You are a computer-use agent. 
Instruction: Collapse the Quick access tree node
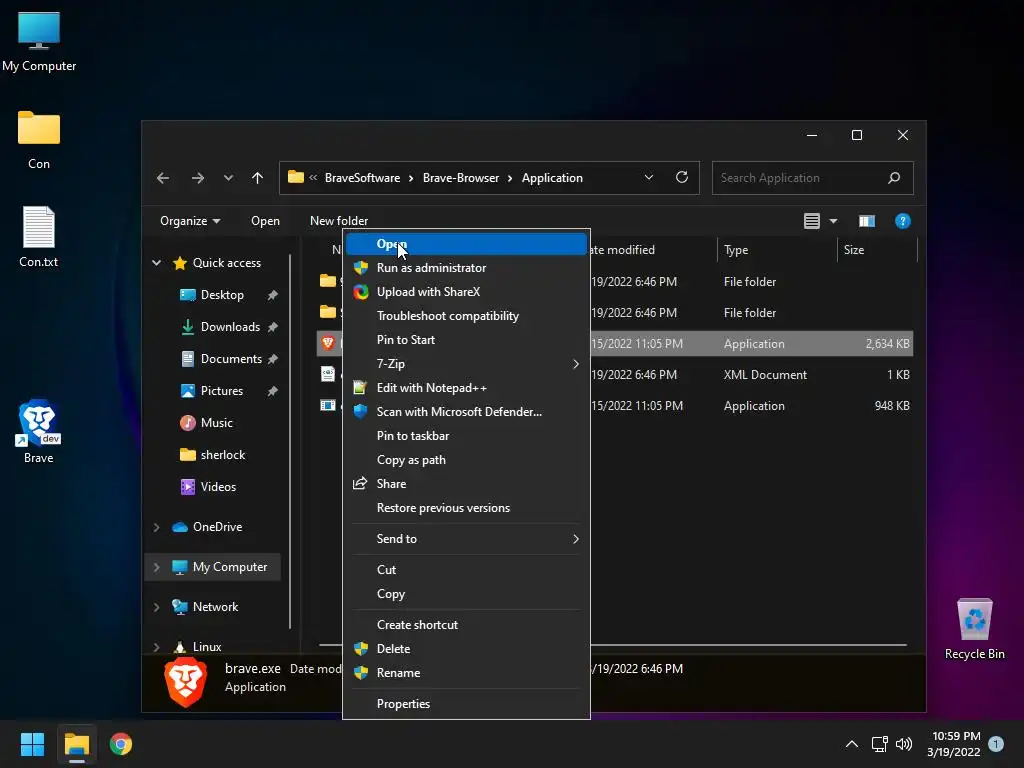click(157, 263)
